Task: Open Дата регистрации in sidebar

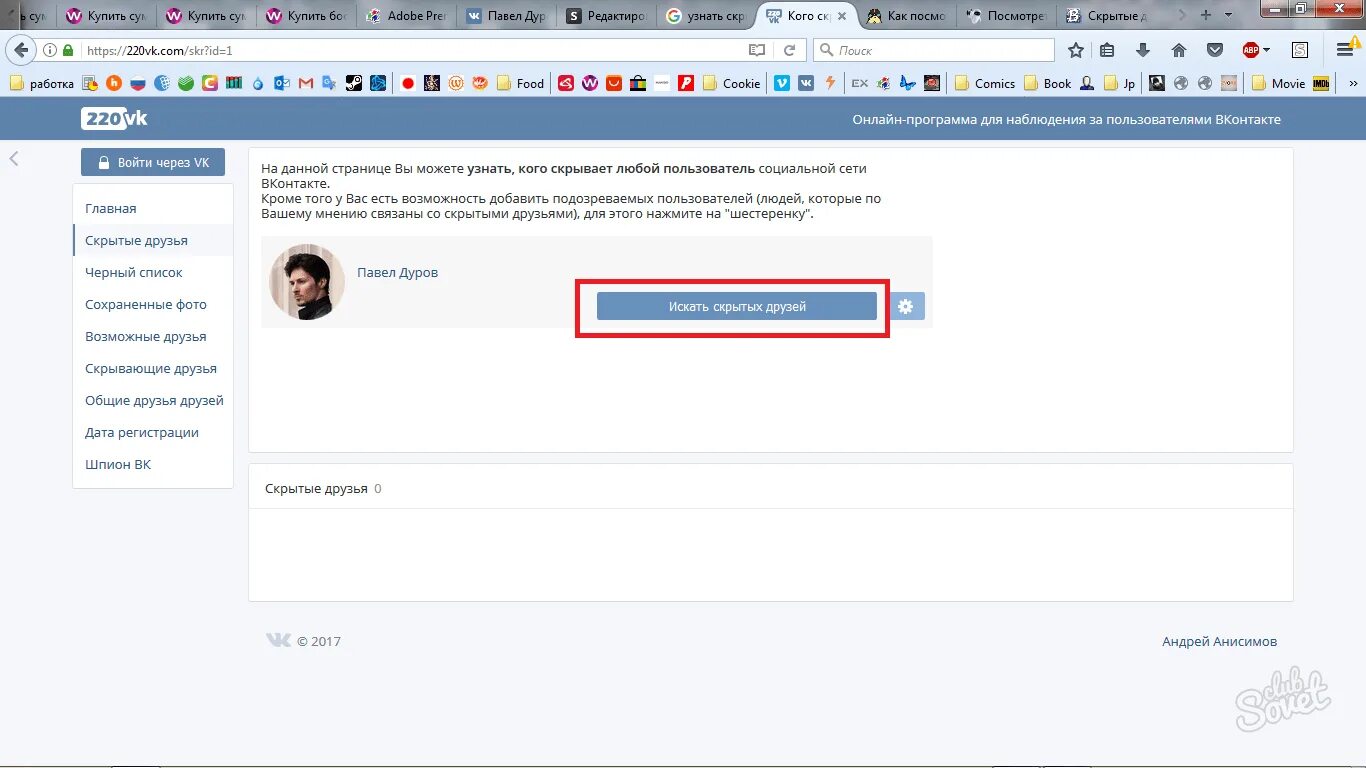Action: click(153, 432)
